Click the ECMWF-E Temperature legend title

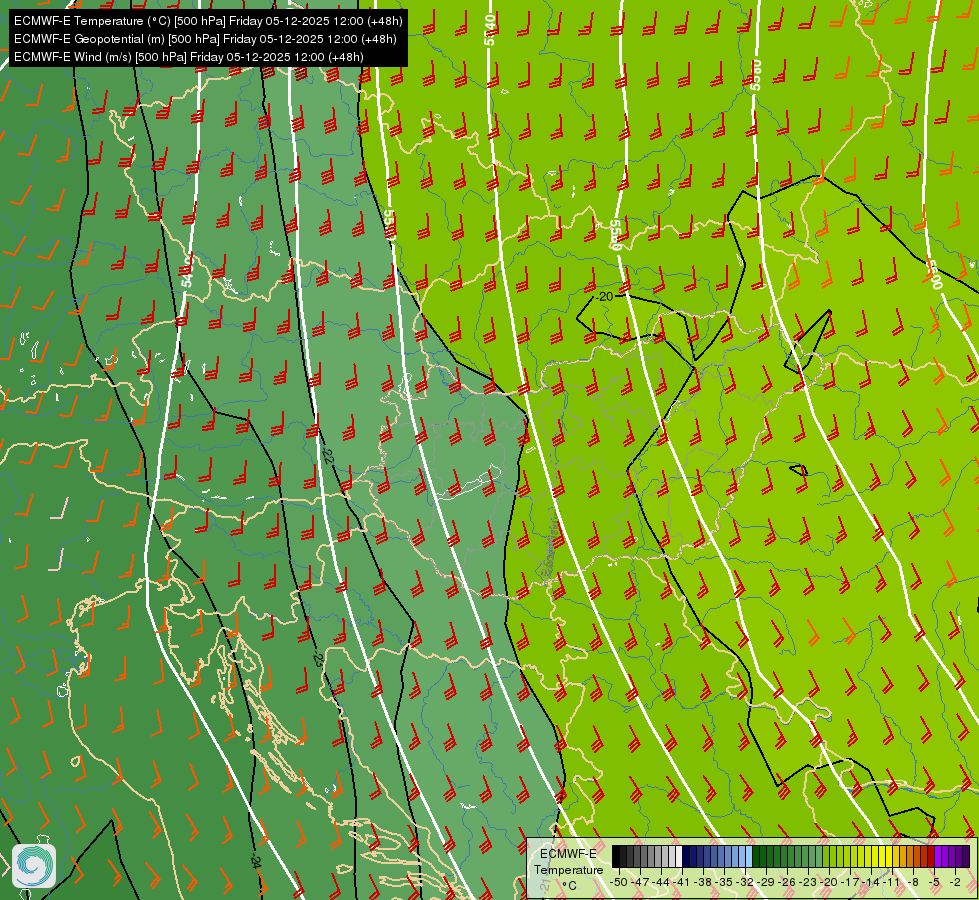coord(568,862)
